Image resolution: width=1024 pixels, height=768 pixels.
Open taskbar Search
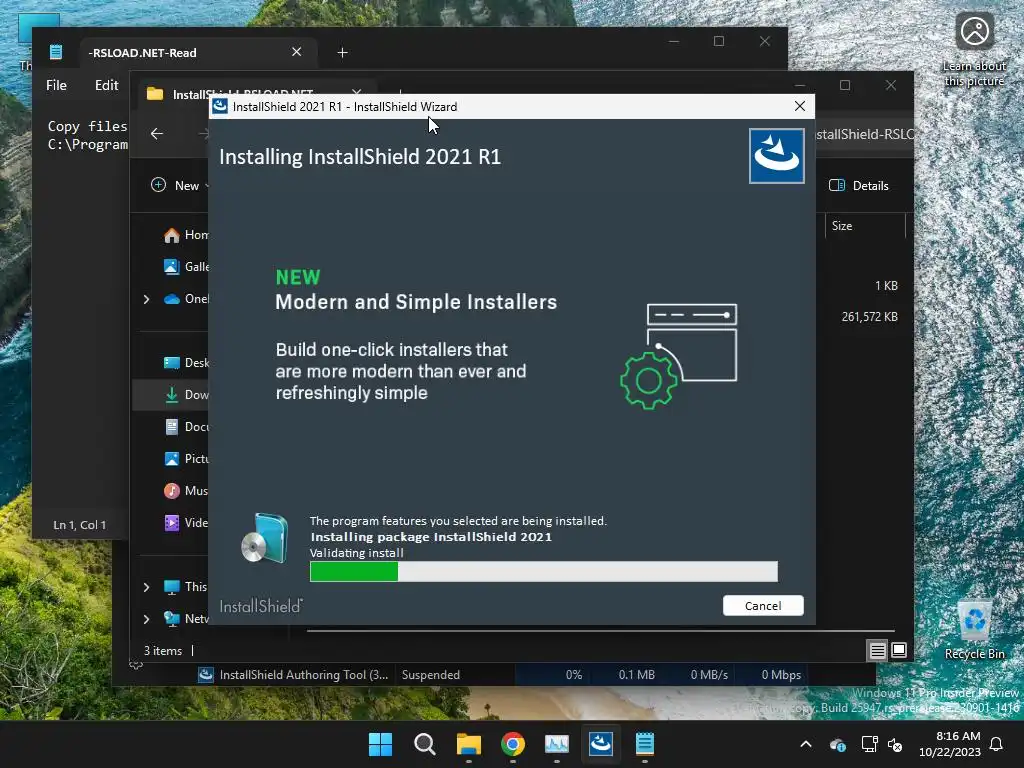424,744
